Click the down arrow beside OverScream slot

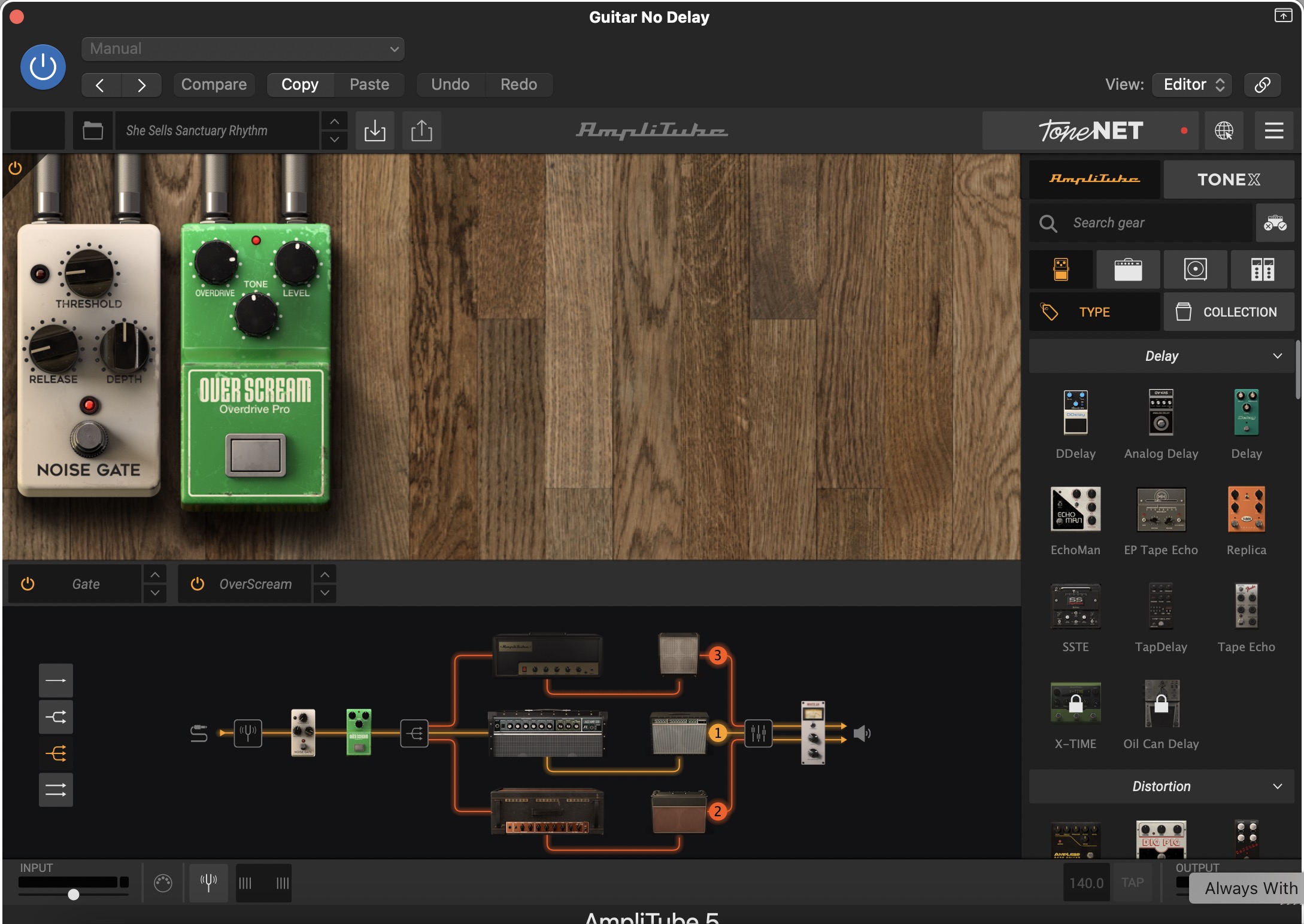(325, 593)
